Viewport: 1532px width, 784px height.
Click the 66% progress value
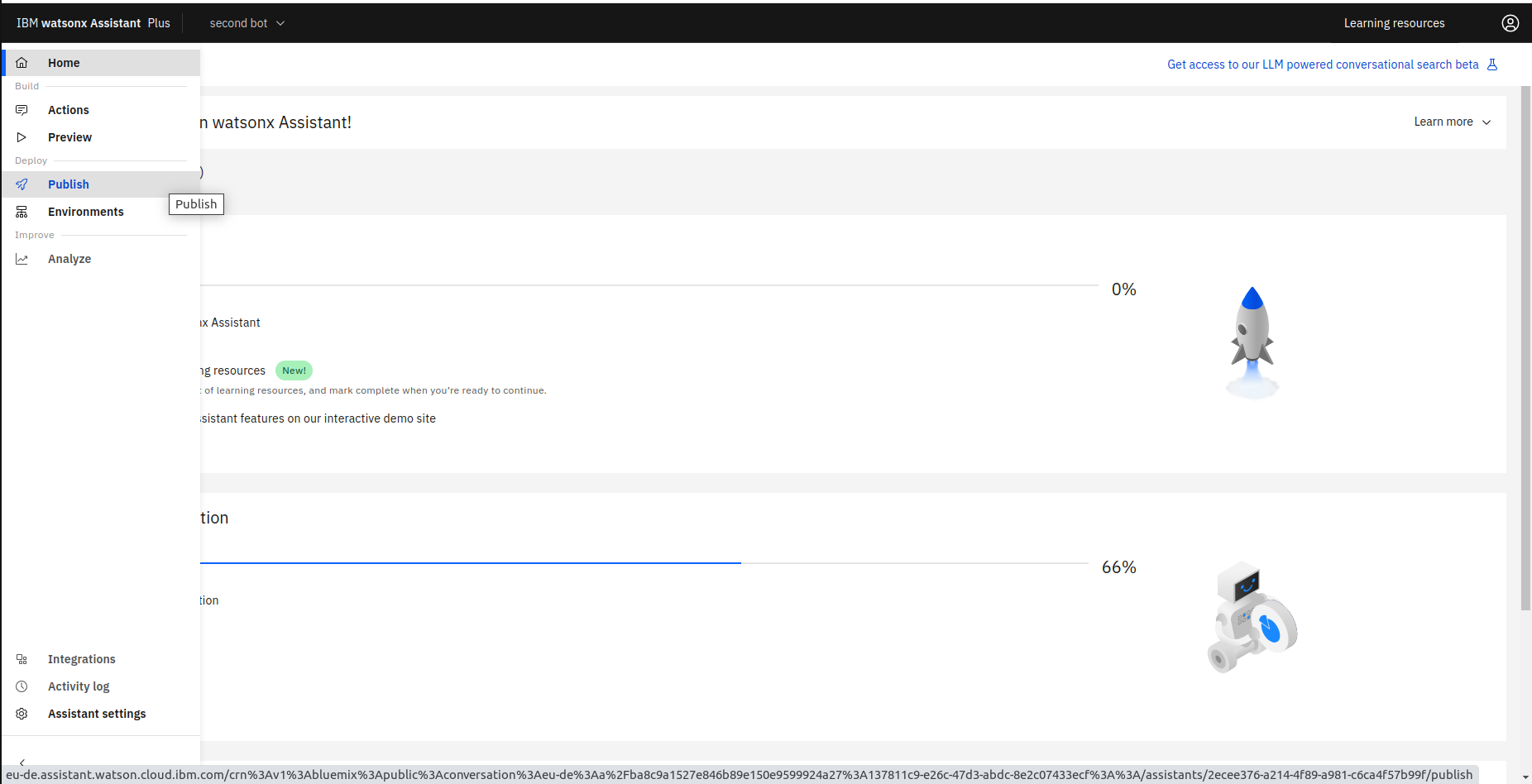pos(1118,567)
